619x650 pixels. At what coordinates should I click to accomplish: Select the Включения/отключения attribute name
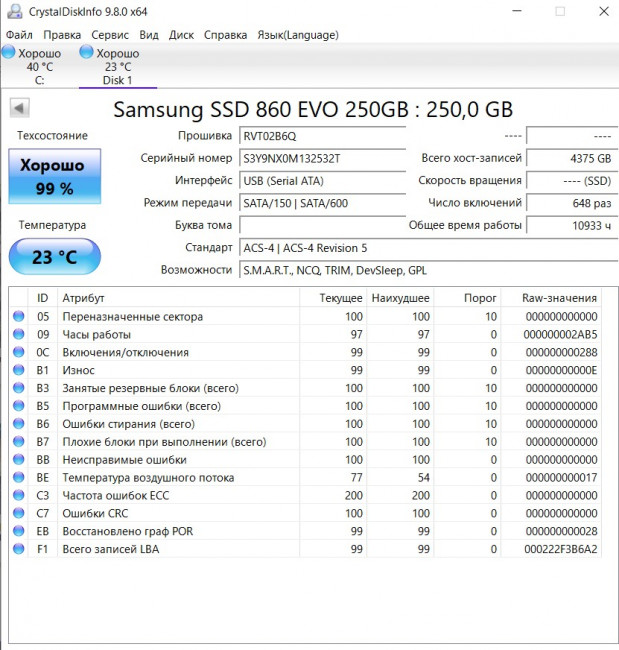tap(126, 352)
